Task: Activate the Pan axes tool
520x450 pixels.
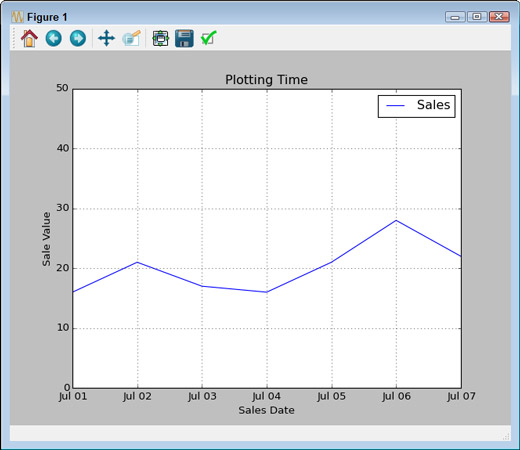Action: pyautogui.click(x=106, y=38)
